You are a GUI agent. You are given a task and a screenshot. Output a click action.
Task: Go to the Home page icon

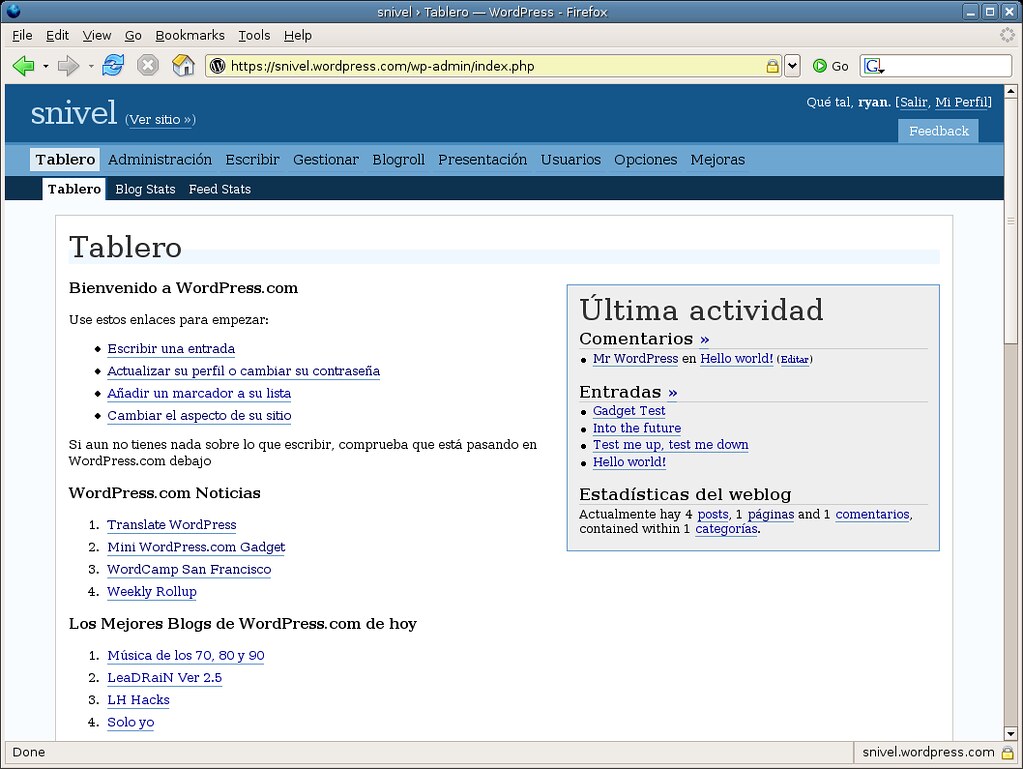coord(183,65)
